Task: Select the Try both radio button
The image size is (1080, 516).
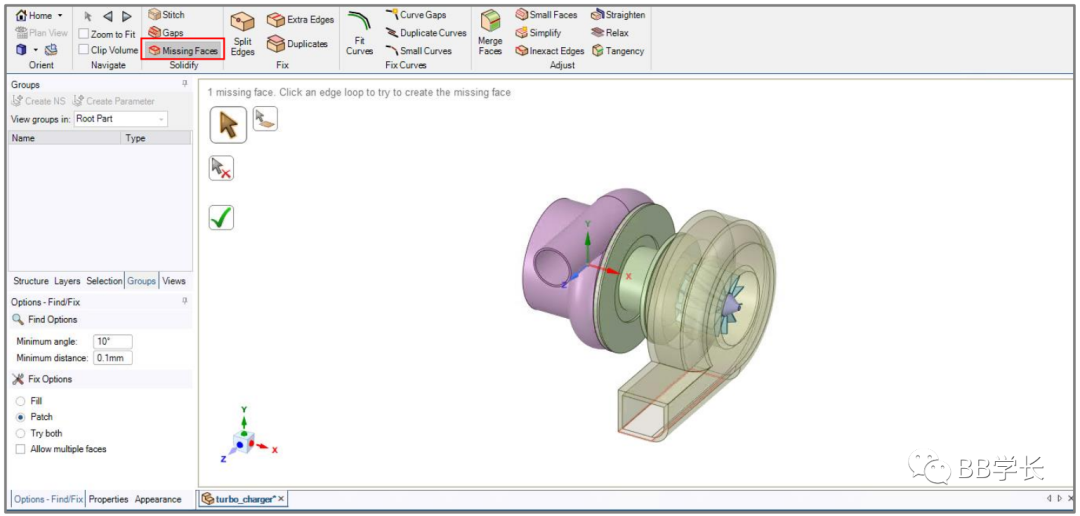Action: [20, 433]
